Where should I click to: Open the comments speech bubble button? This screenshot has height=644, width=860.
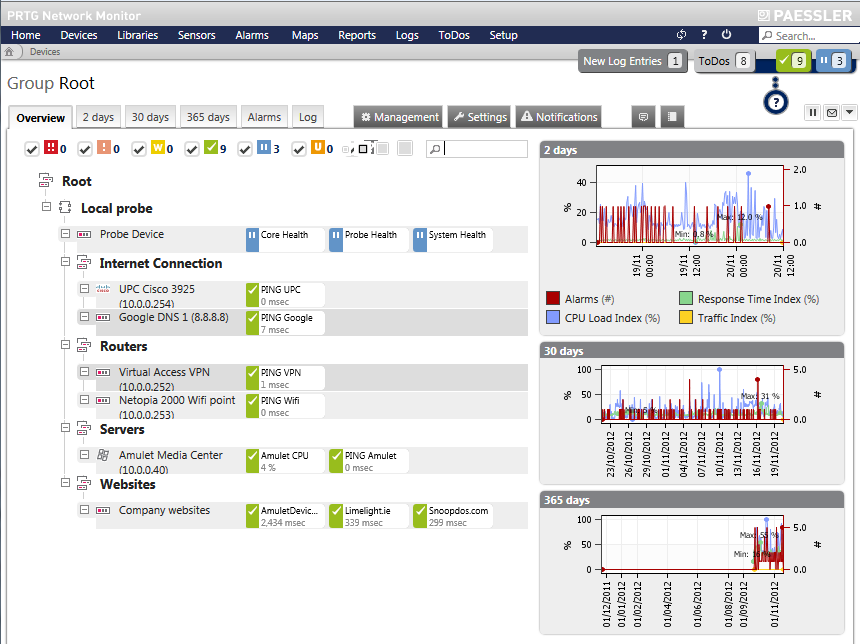click(x=643, y=117)
